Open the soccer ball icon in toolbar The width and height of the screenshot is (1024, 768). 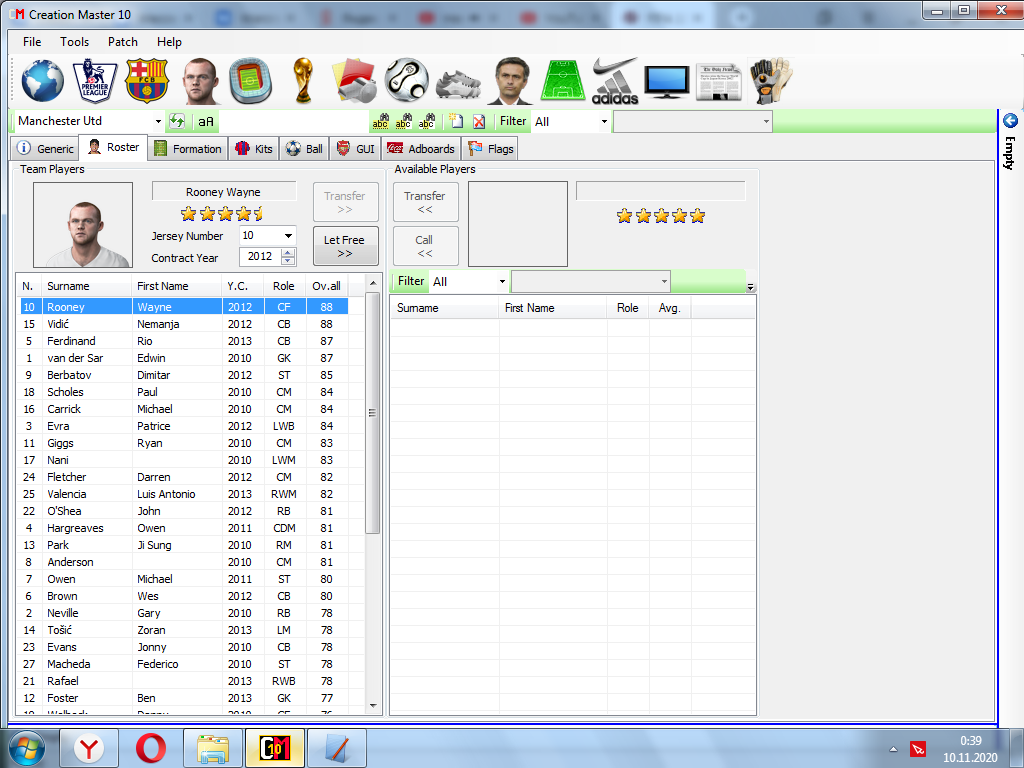pos(406,80)
